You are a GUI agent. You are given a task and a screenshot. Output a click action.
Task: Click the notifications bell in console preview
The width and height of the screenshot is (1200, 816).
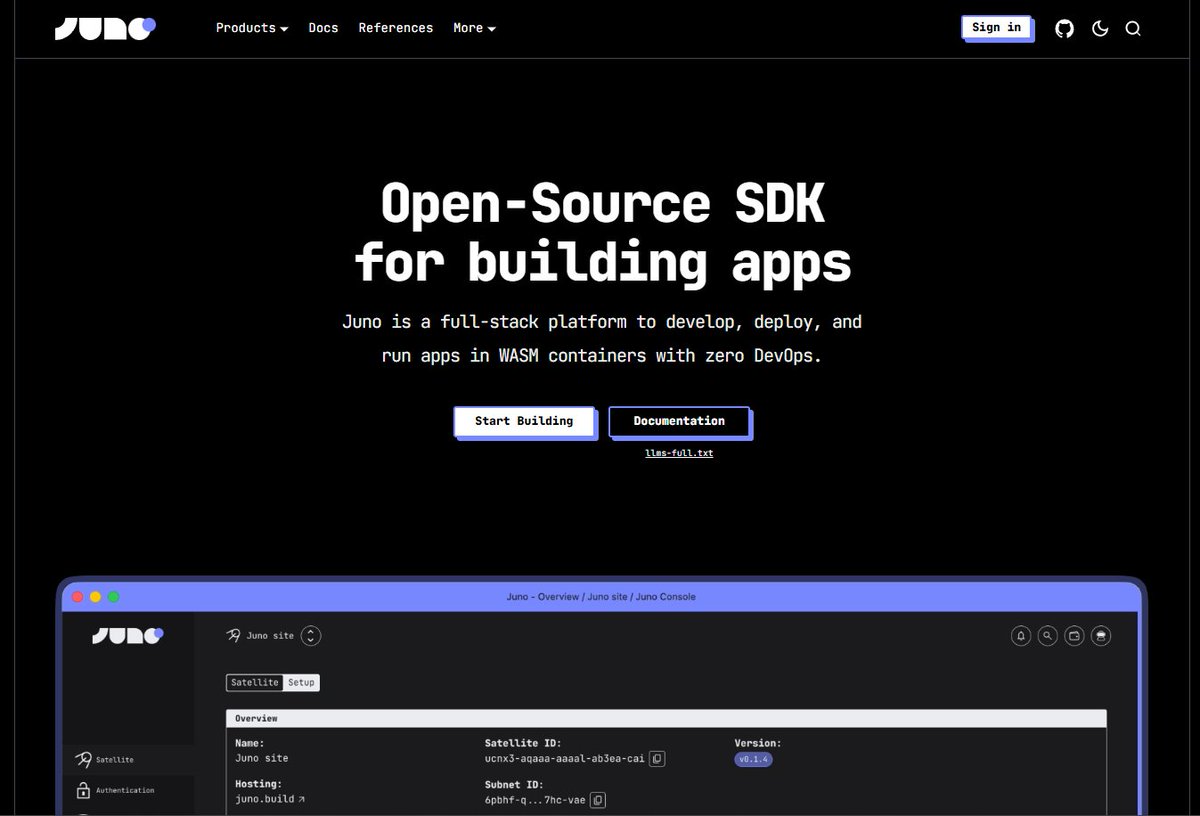(x=1021, y=635)
